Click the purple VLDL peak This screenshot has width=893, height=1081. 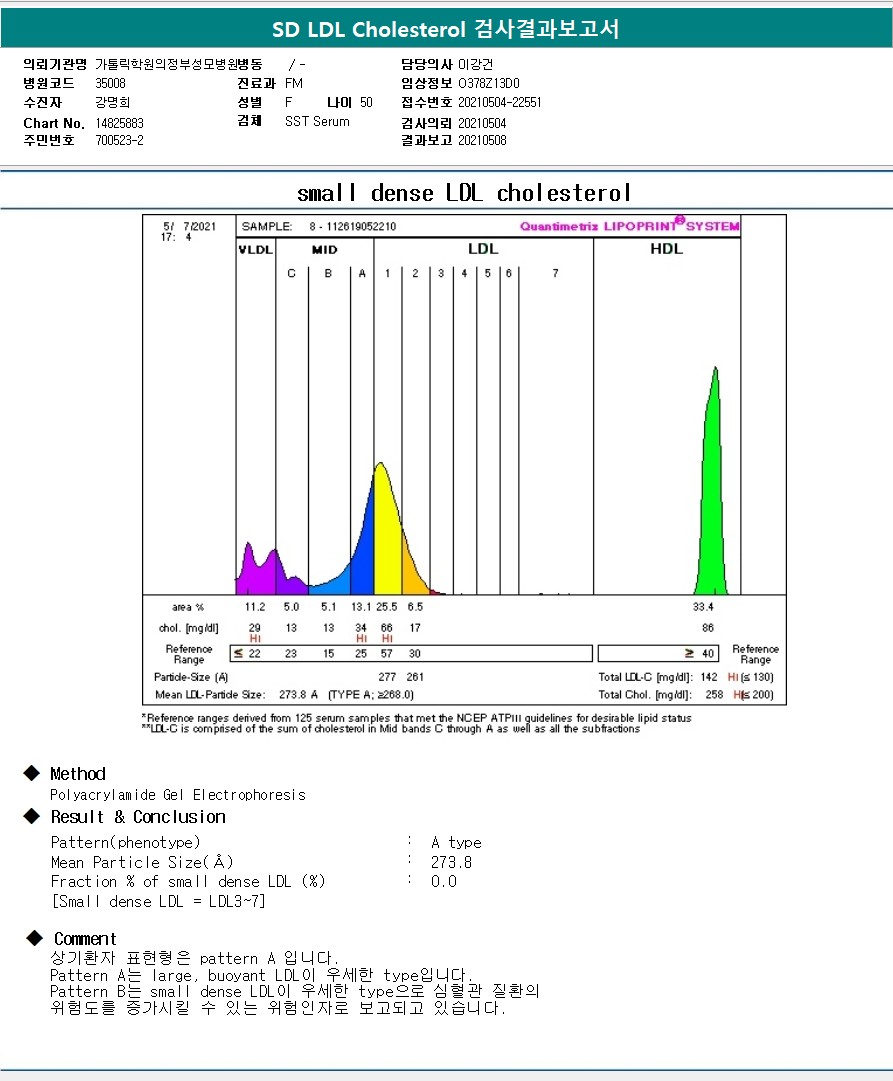(250, 572)
